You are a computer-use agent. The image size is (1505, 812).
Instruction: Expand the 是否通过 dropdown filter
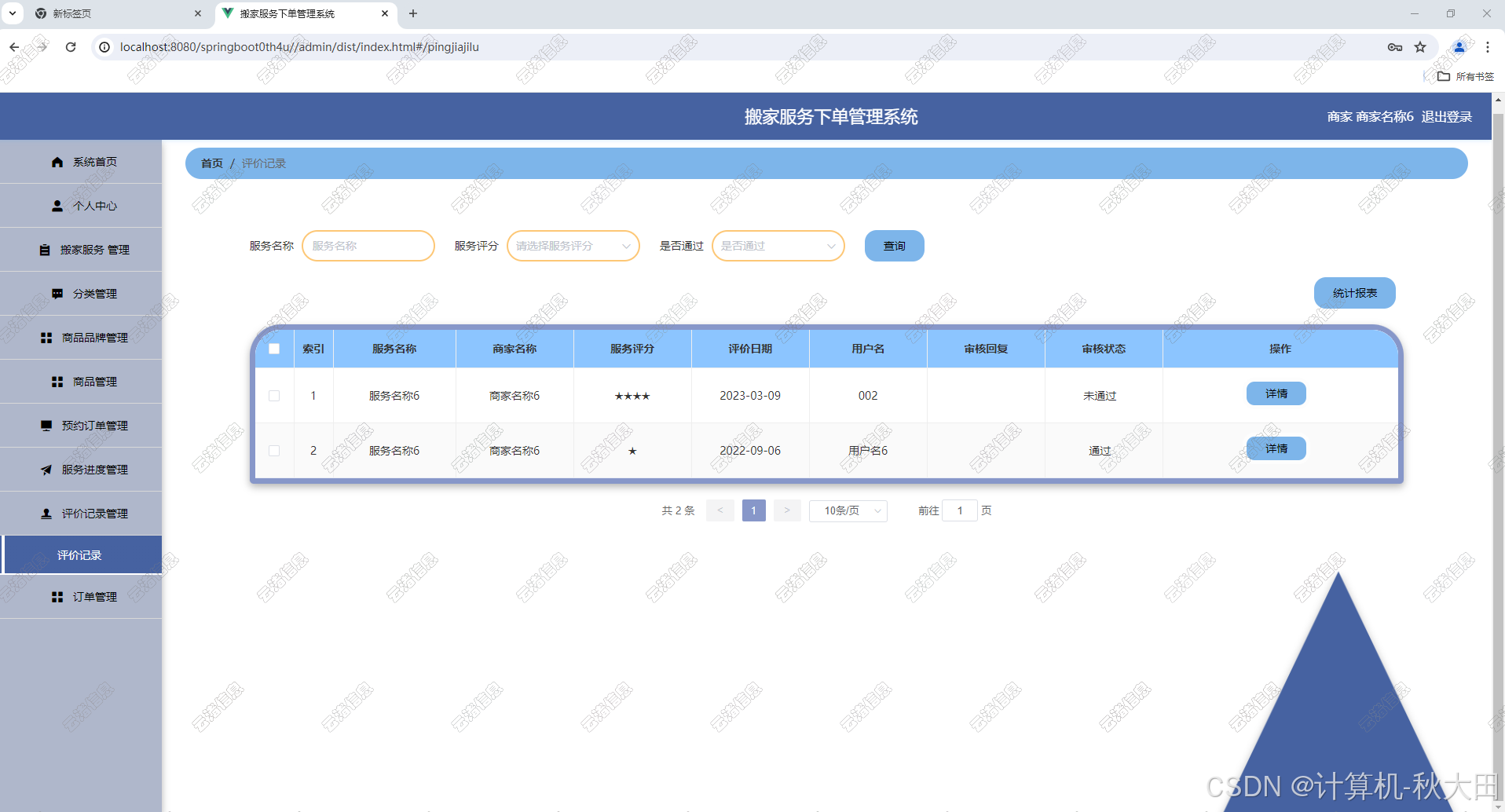coord(778,246)
